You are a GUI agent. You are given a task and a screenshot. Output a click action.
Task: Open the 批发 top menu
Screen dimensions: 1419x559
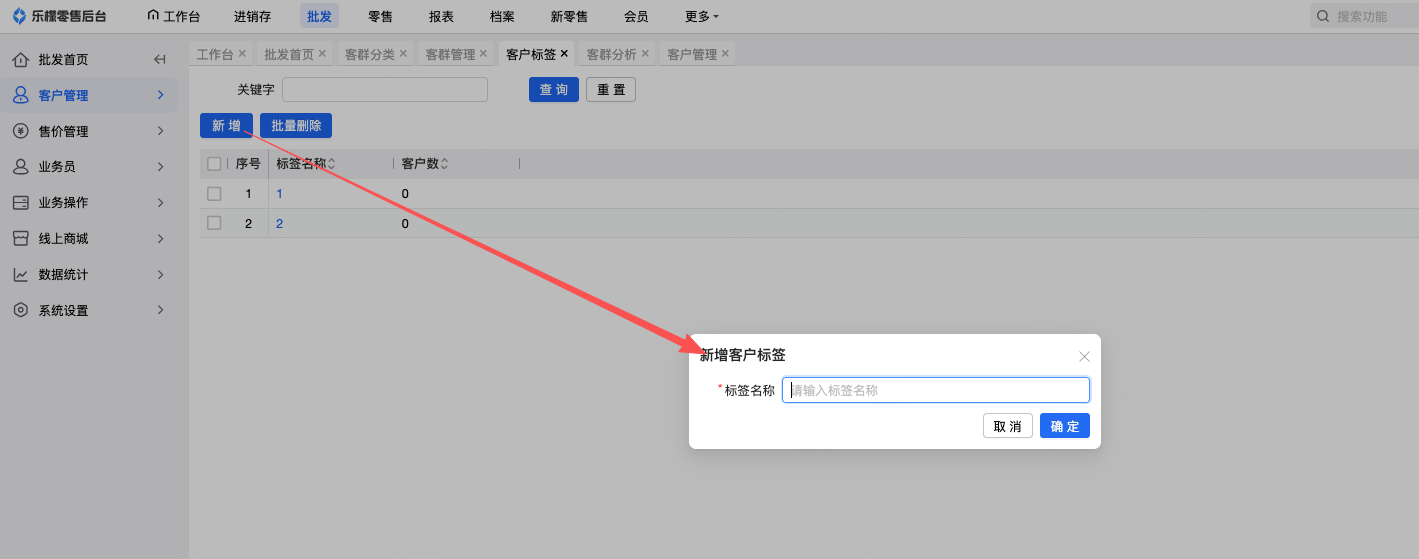[x=319, y=16]
